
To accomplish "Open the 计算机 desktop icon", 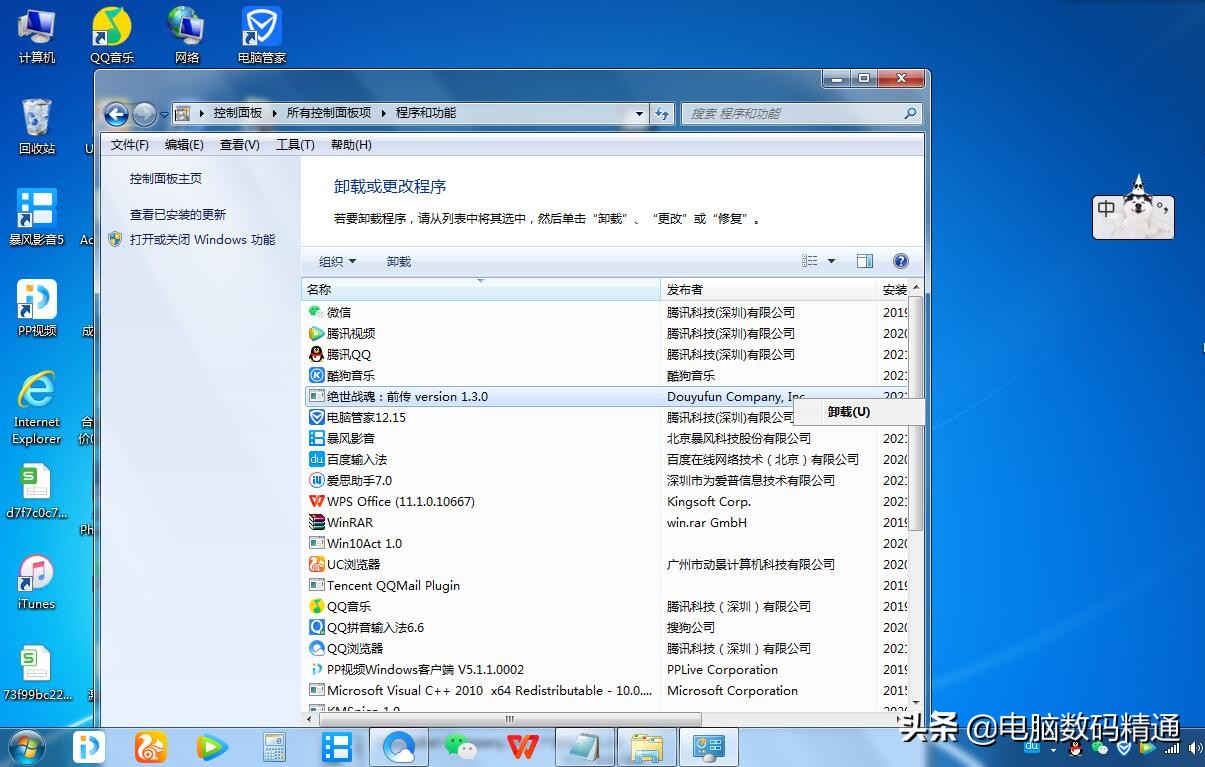I will coord(37,36).
